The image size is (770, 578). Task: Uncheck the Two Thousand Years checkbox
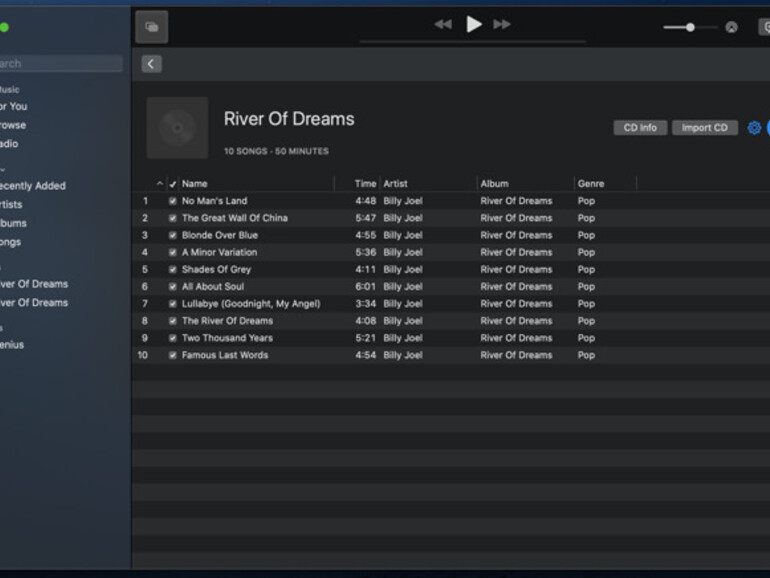pos(172,338)
